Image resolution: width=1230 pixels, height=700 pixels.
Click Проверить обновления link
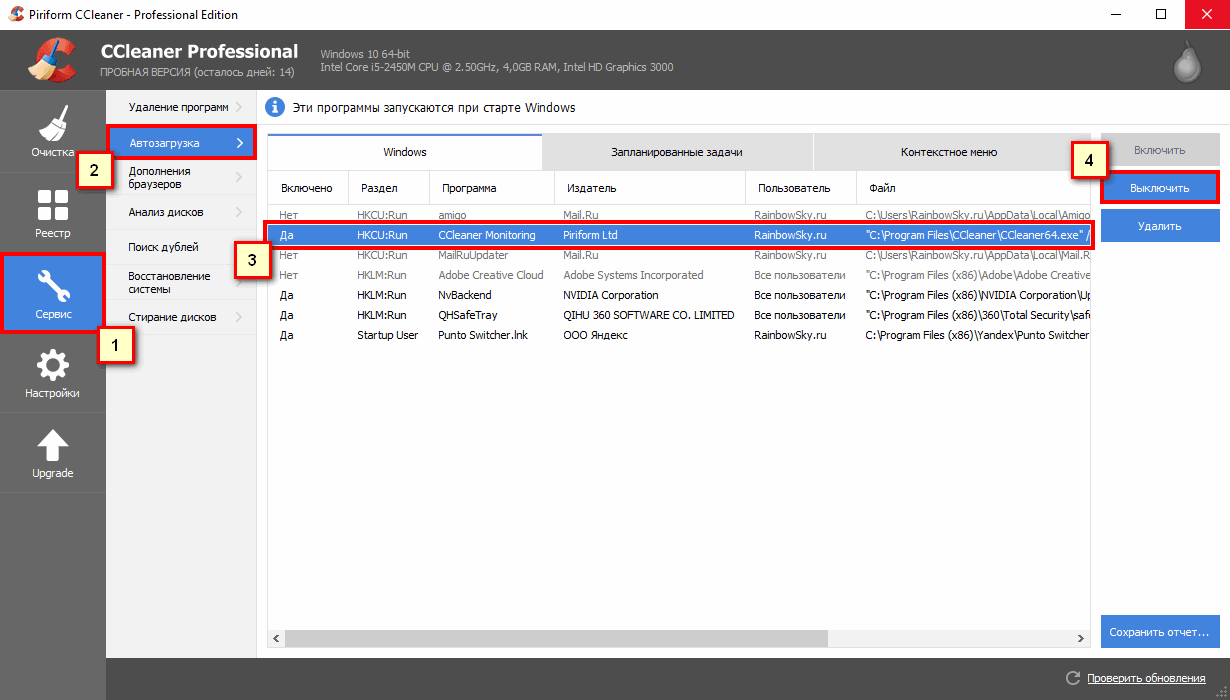tap(1146, 678)
